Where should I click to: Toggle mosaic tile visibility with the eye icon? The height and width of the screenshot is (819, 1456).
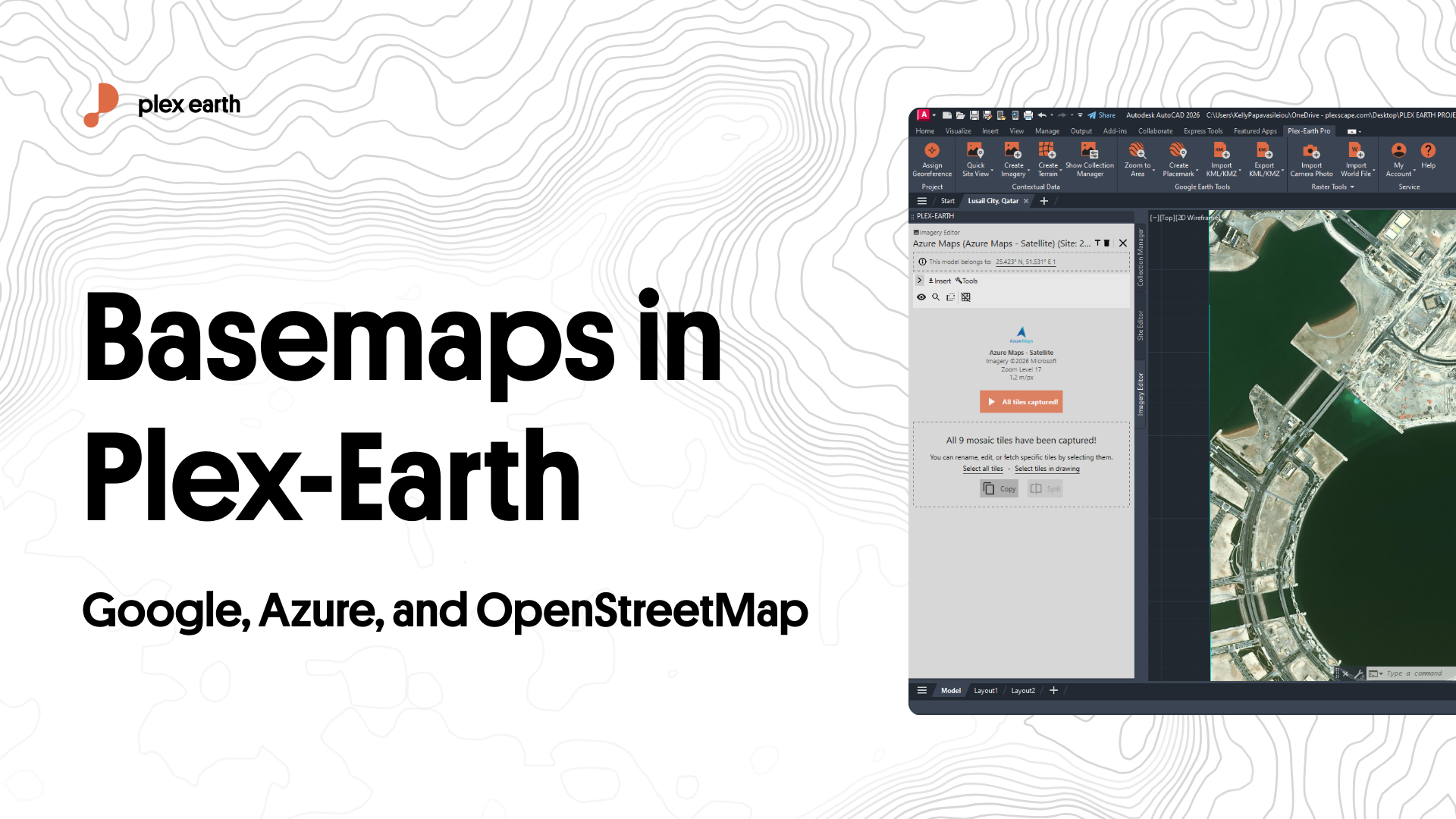point(921,297)
